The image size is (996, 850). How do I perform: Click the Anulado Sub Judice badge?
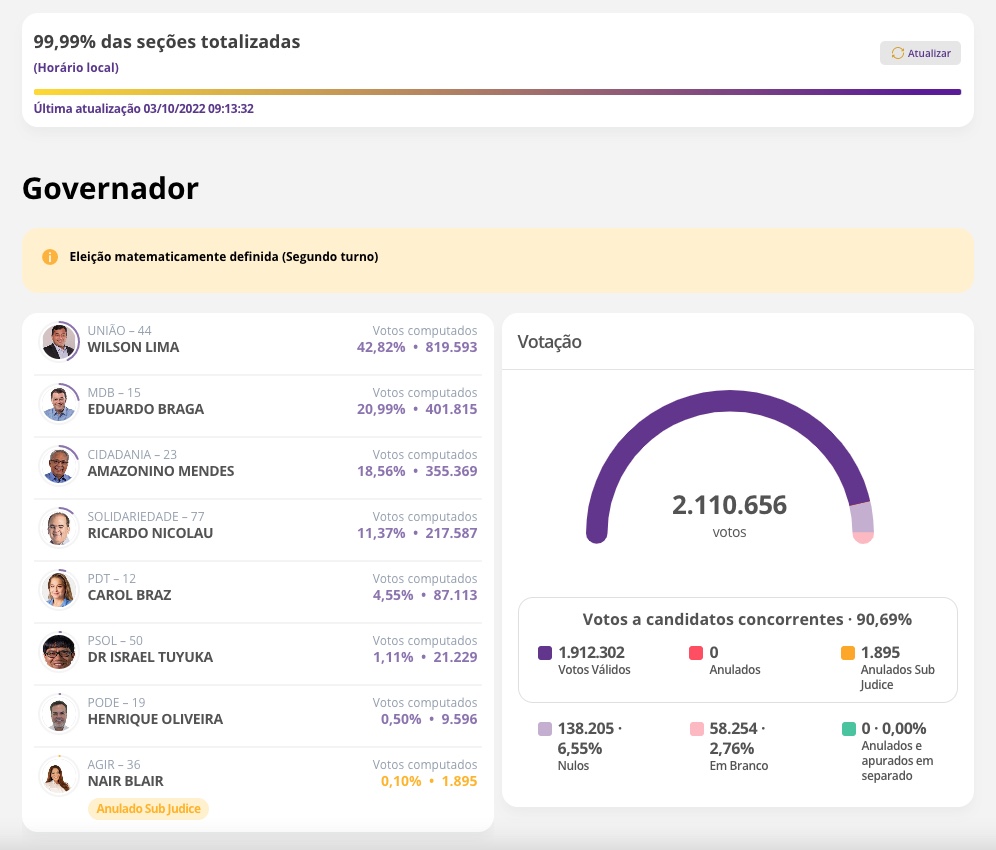coord(148,809)
